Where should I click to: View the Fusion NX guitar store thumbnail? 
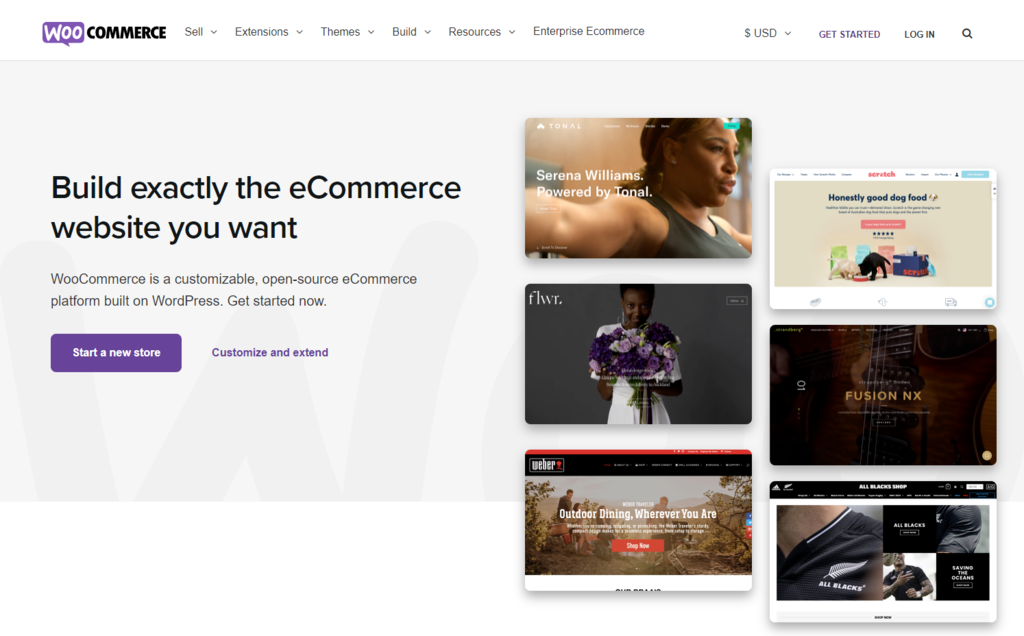point(883,394)
